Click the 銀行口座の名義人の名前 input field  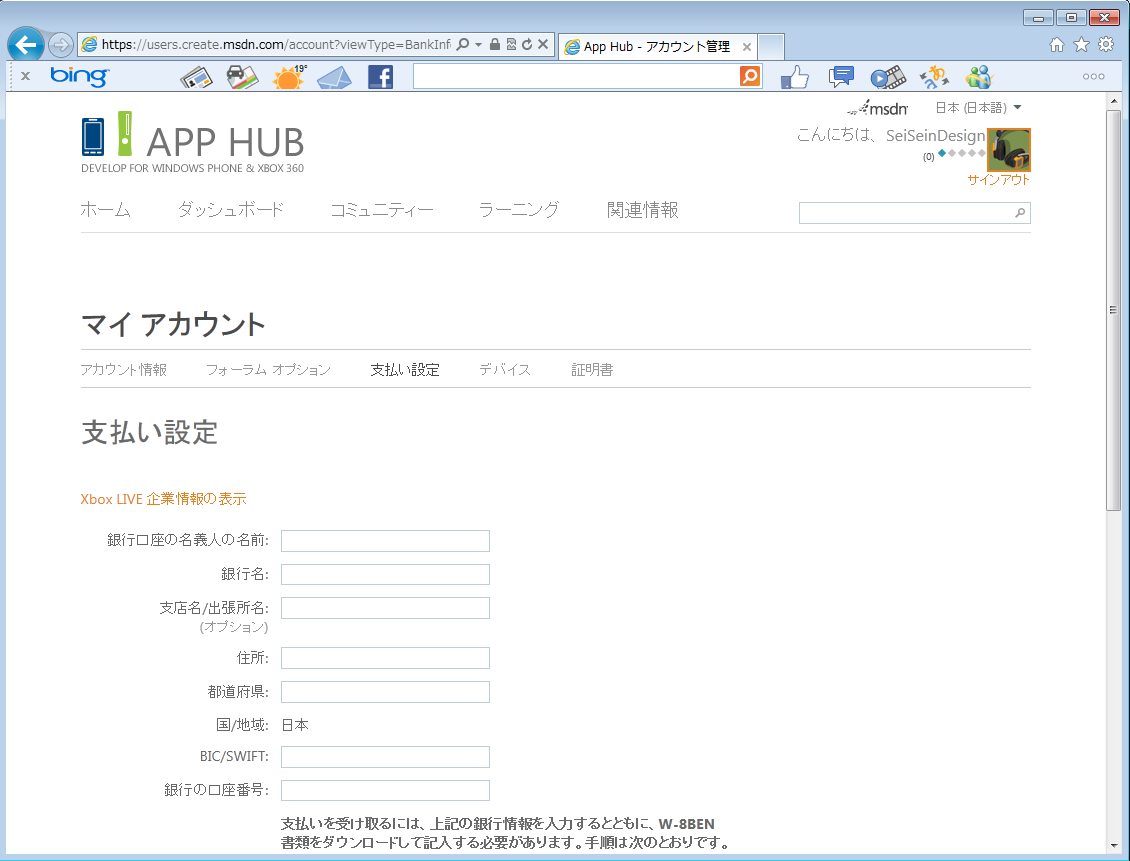pos(386,541)
